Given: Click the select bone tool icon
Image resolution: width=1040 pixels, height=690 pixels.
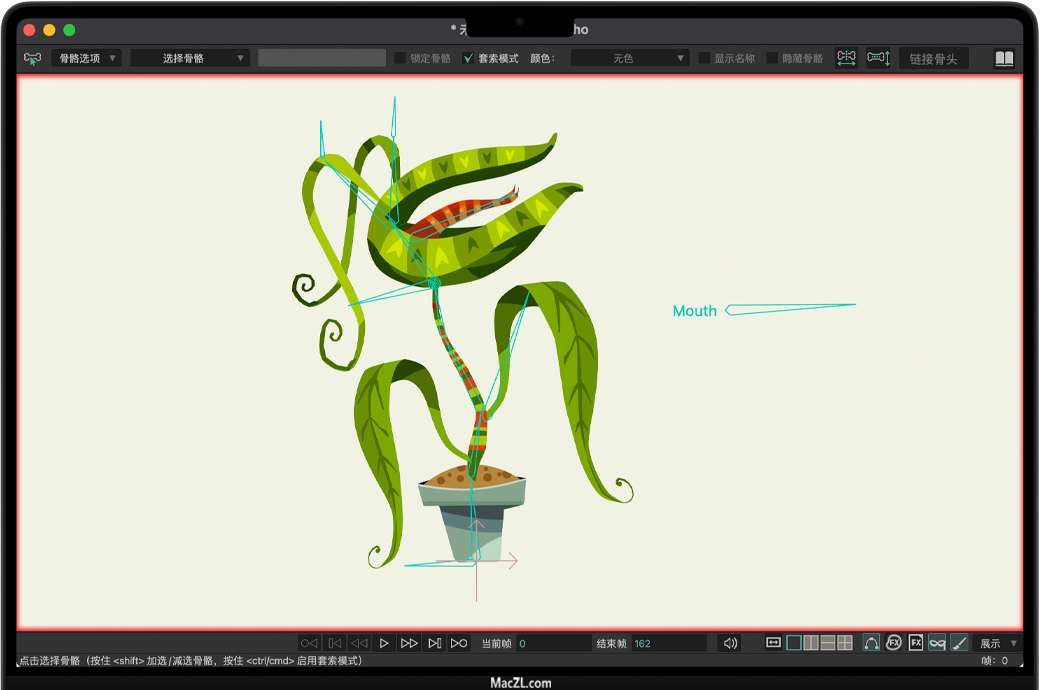Looking at the screenshot, I should (32, 59).
